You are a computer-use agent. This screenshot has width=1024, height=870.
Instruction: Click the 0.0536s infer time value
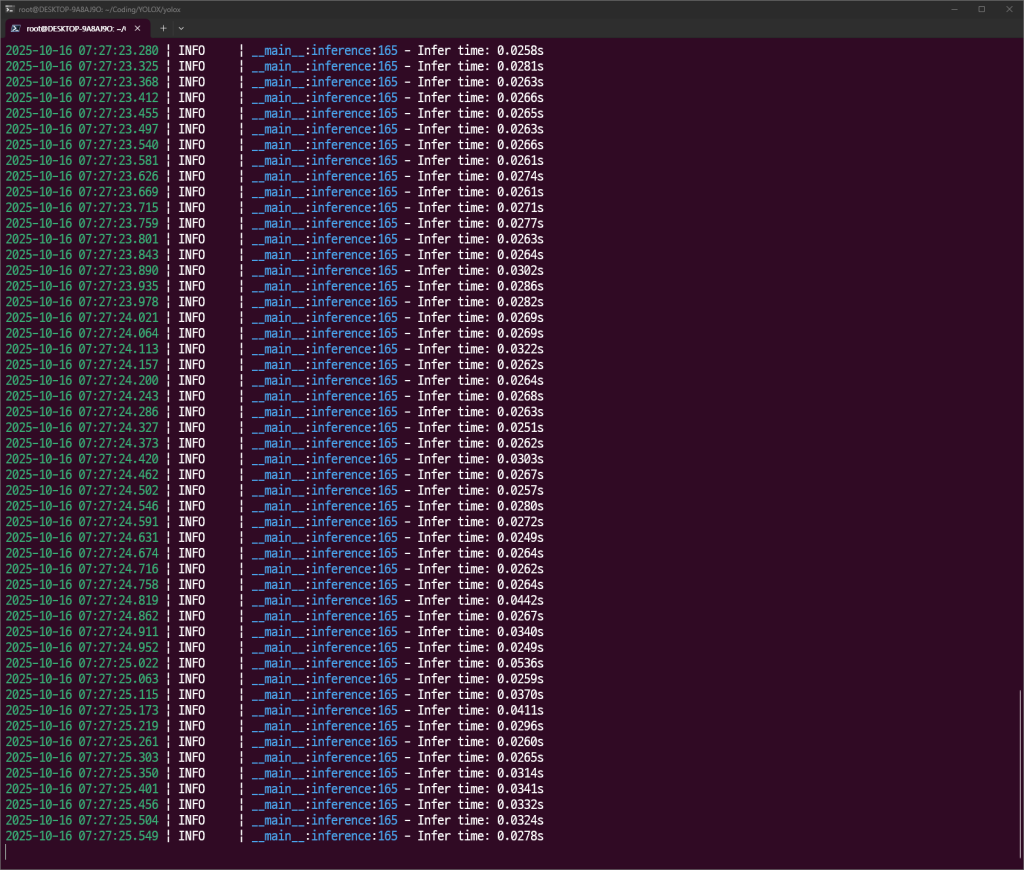(x=520, y=663)
